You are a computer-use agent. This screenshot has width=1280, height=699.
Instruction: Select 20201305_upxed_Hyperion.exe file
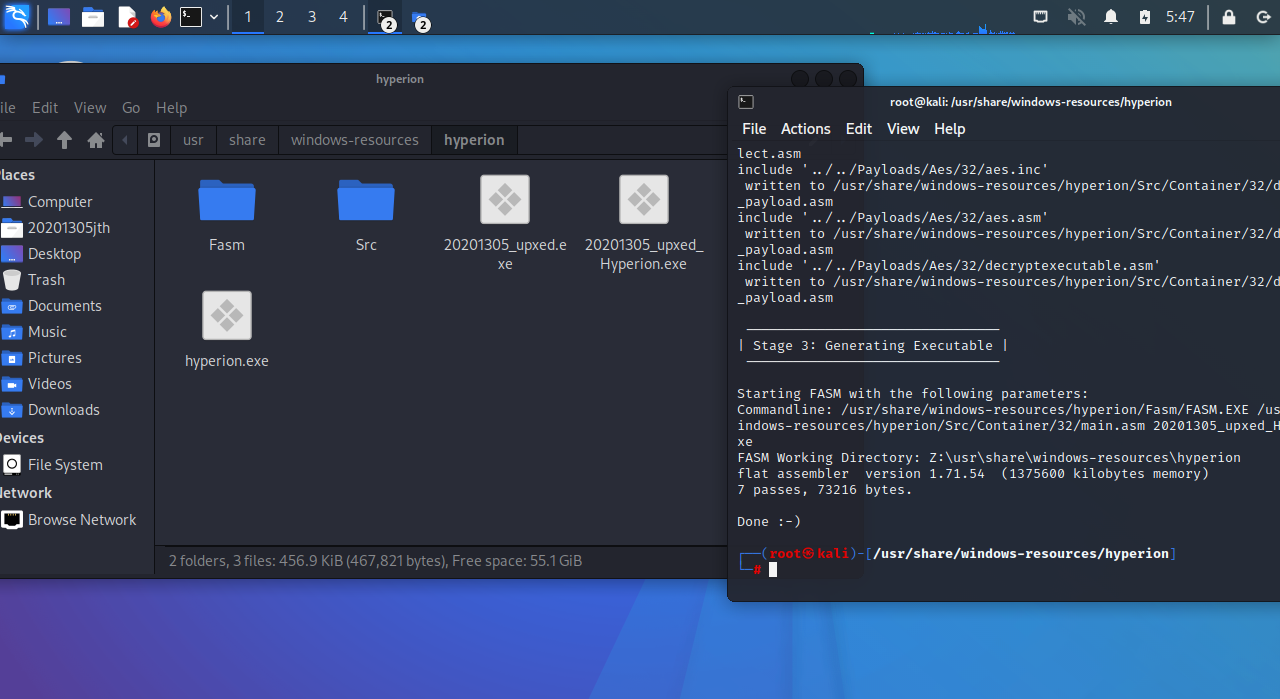click(x=644, y=222)
